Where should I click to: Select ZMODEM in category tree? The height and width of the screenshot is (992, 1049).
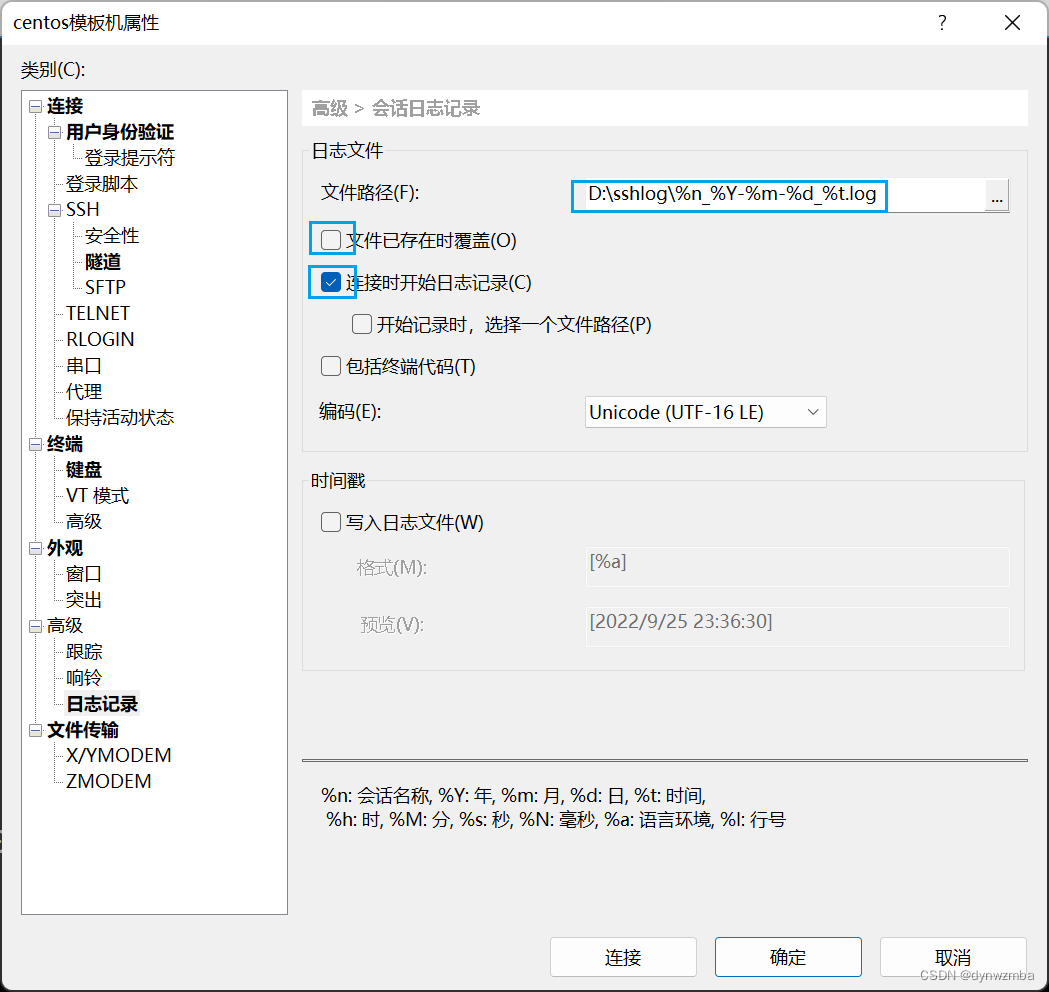pos(108,782)
